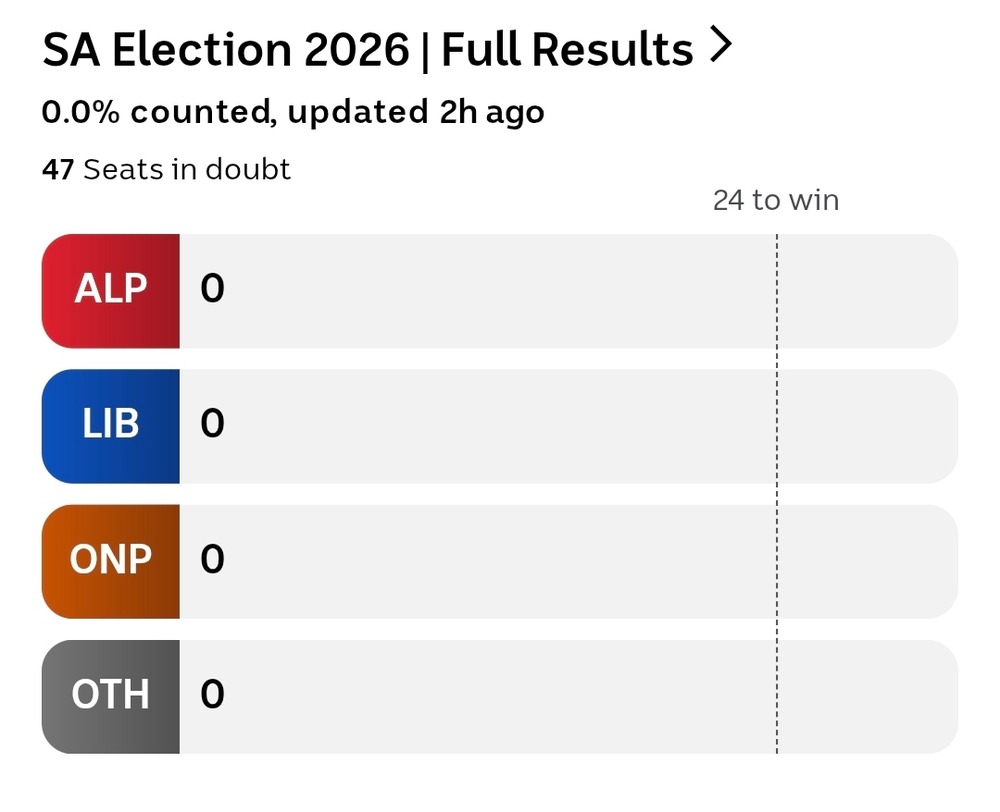Click the '24 to win' label
Viewport: 1000px width, 812px height.
coord(776,201)
